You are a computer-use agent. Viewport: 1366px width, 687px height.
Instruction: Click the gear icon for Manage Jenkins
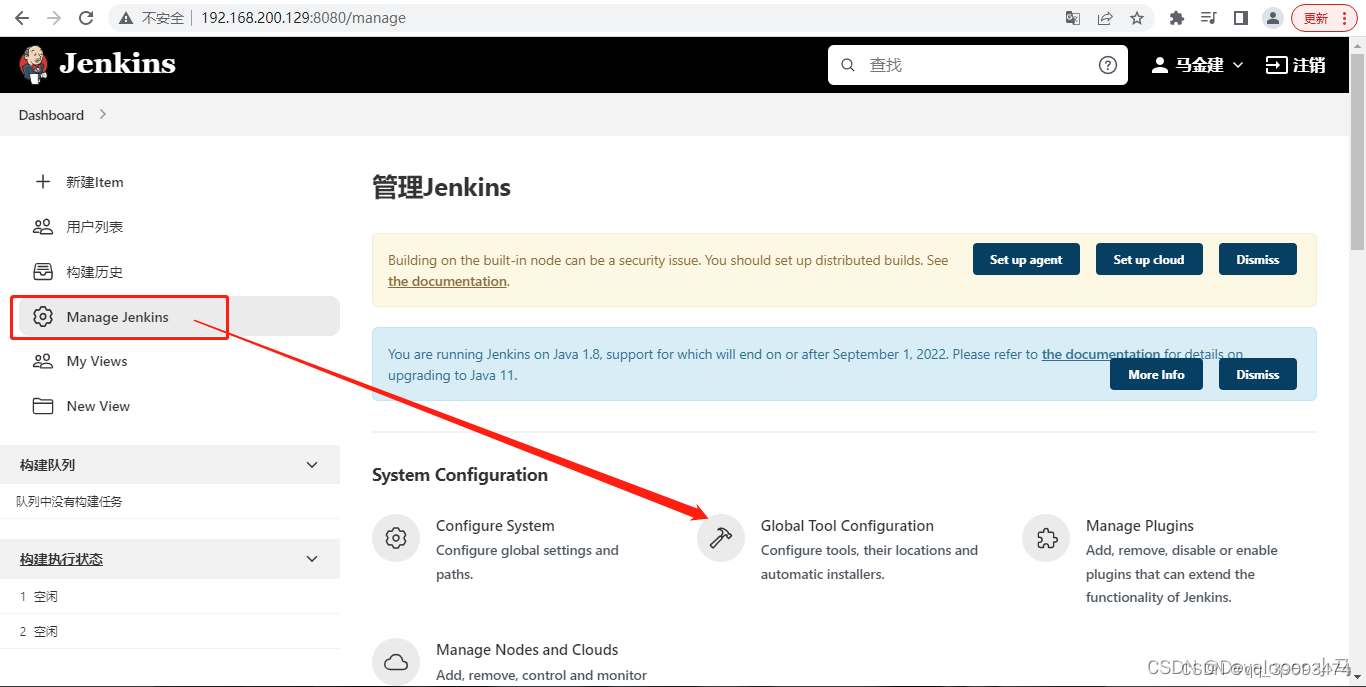[x=42, y=317]
